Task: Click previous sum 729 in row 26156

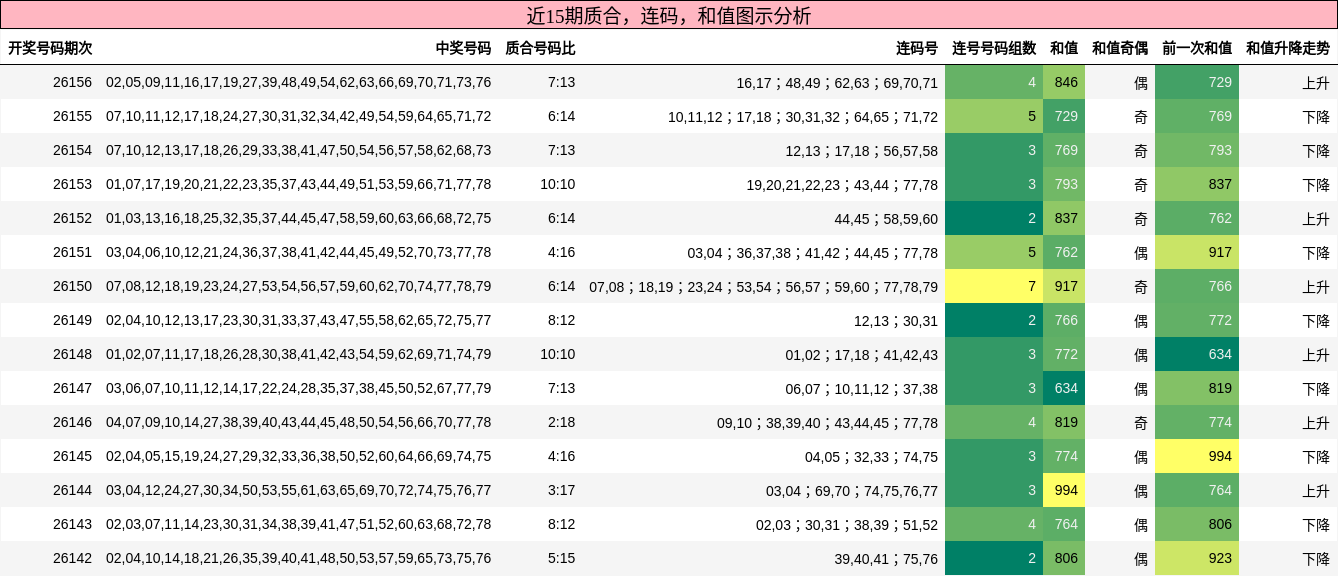Action: click(1197, 82)
